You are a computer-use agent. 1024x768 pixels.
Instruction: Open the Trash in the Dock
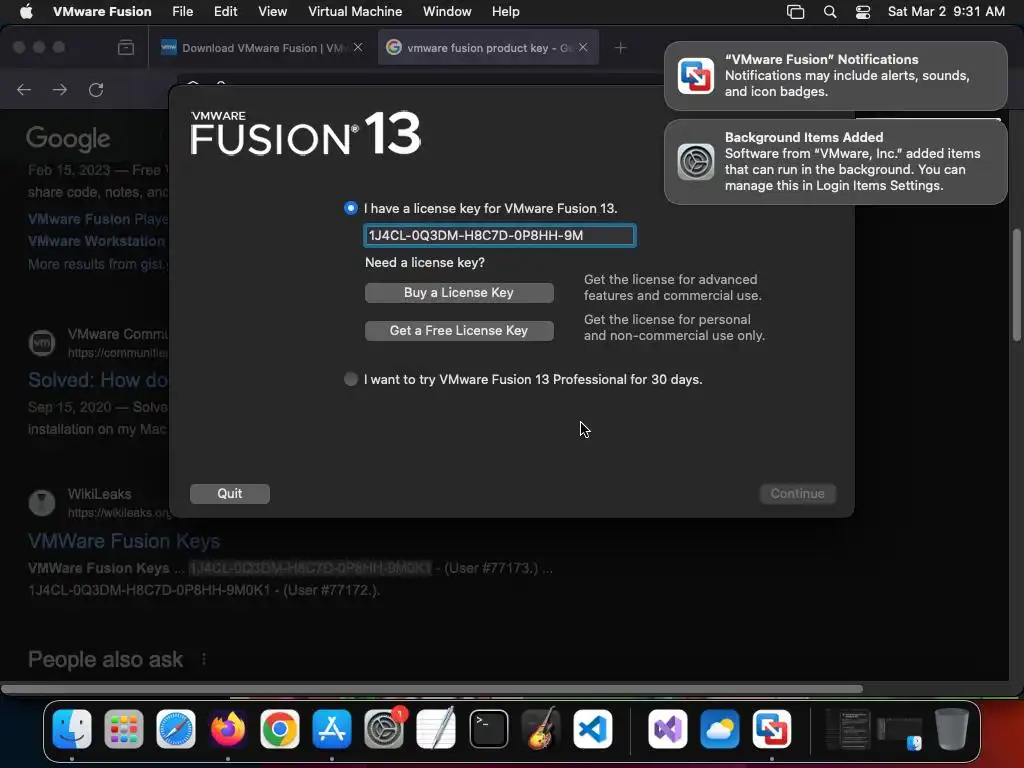click(x=952, y=729)
